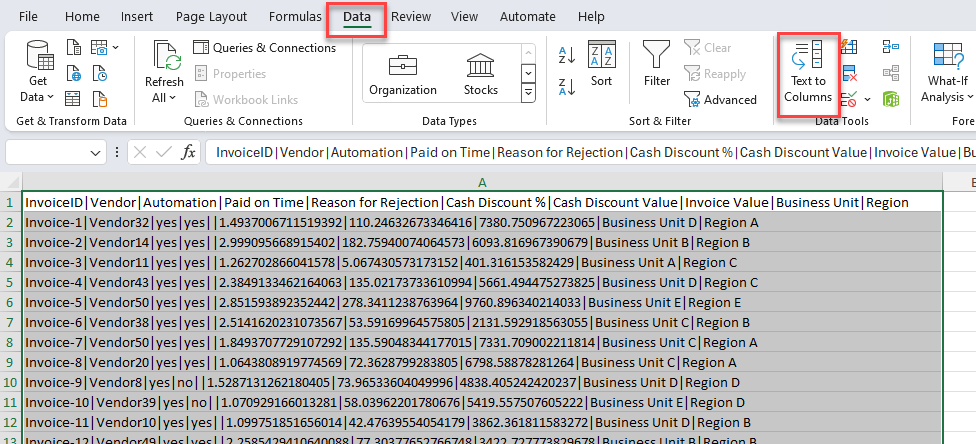976x444 pixels.
Task: Select the Data ribbon tab
Action: [x=357, y=17]
